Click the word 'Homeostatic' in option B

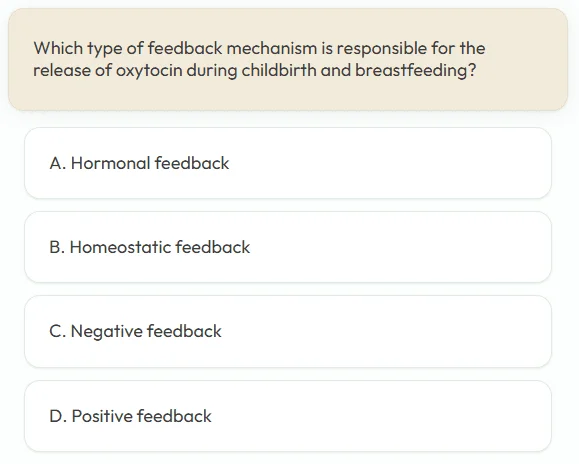click(120, 247)
